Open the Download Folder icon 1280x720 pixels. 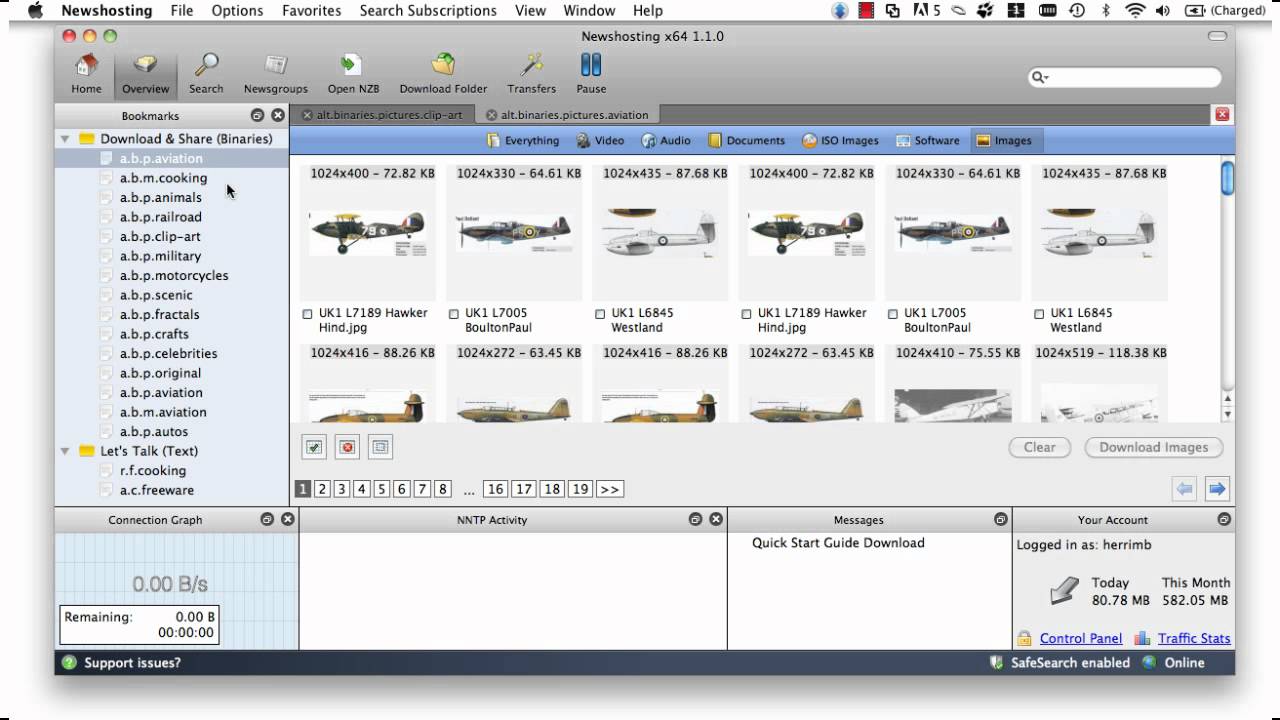coord(443,74)
